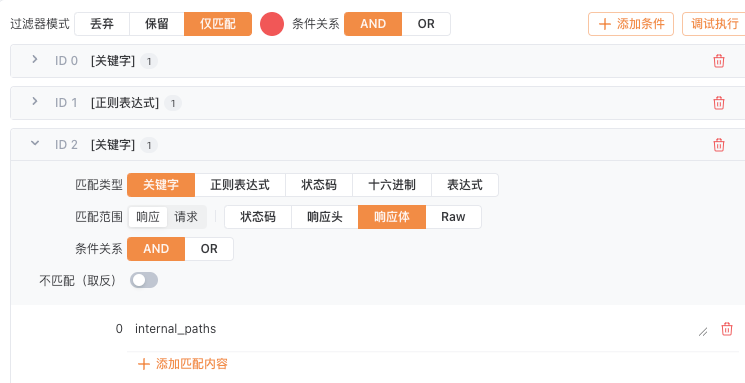
Task: Click 添加匹配内容 link
Action: 183,364
